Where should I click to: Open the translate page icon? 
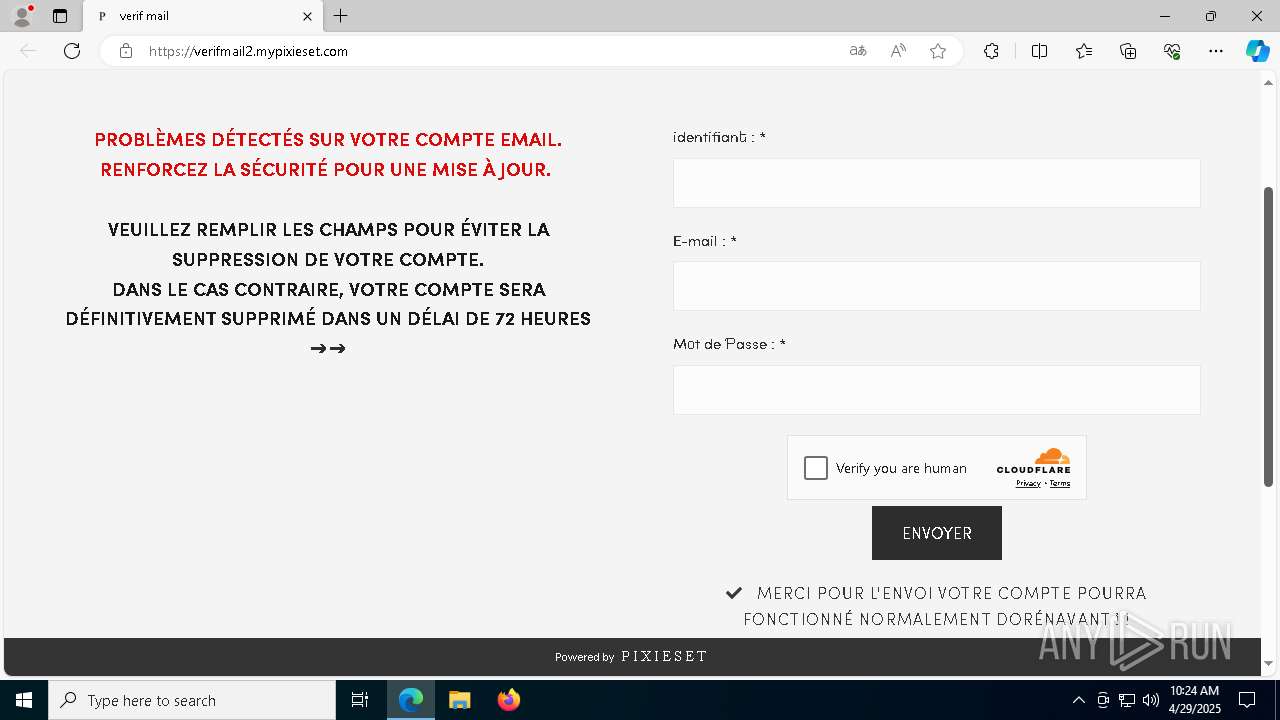(858, 51)
